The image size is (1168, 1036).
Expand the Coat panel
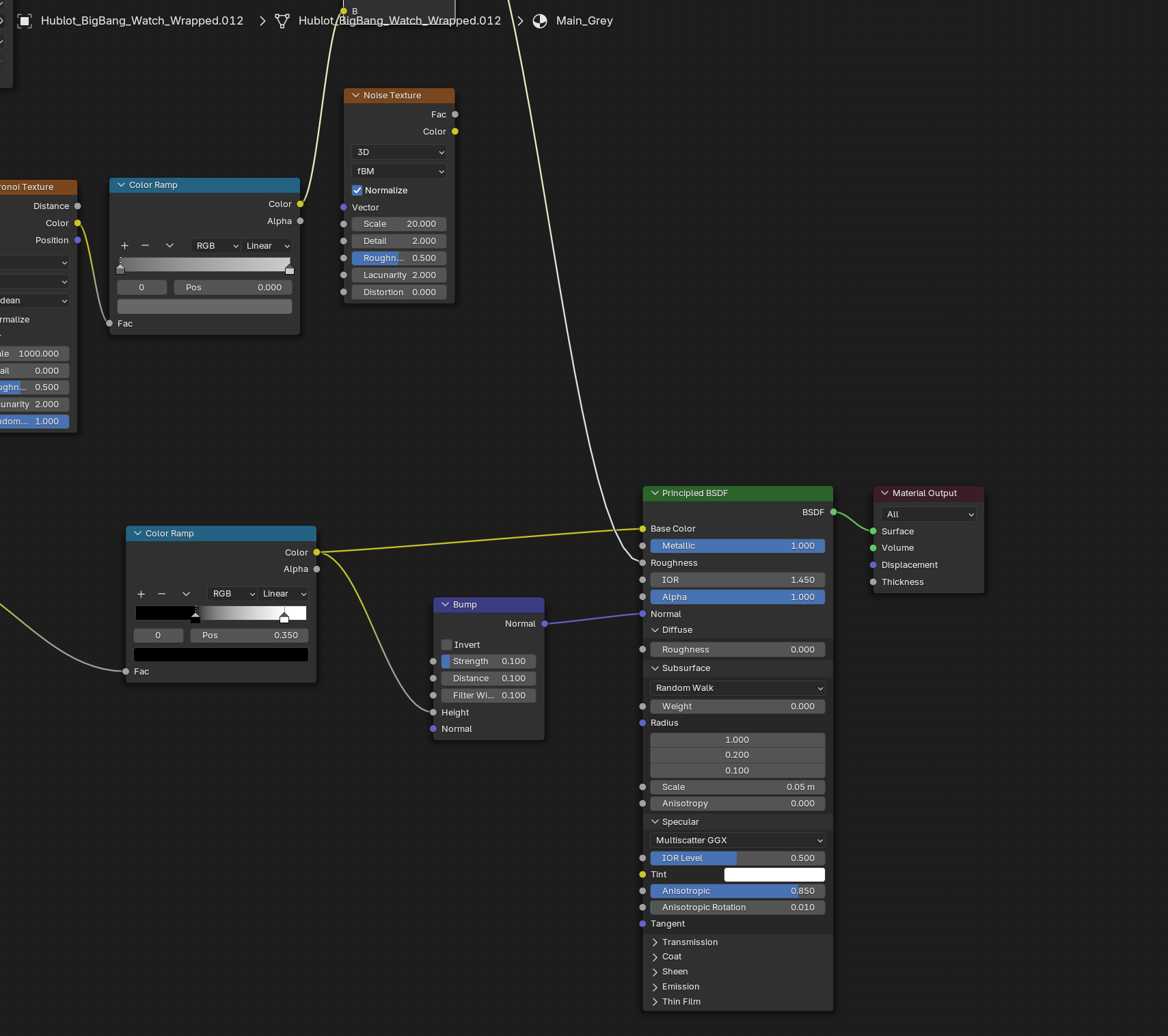655,957
